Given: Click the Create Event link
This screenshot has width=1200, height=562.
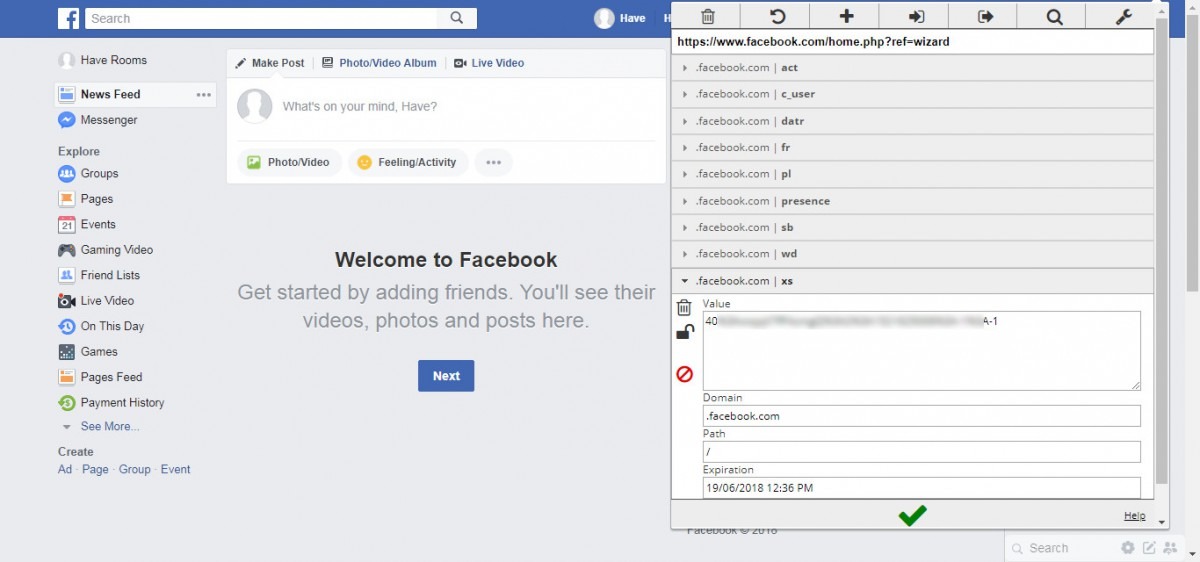Looking at the screenshot, I should coord(175,469).
